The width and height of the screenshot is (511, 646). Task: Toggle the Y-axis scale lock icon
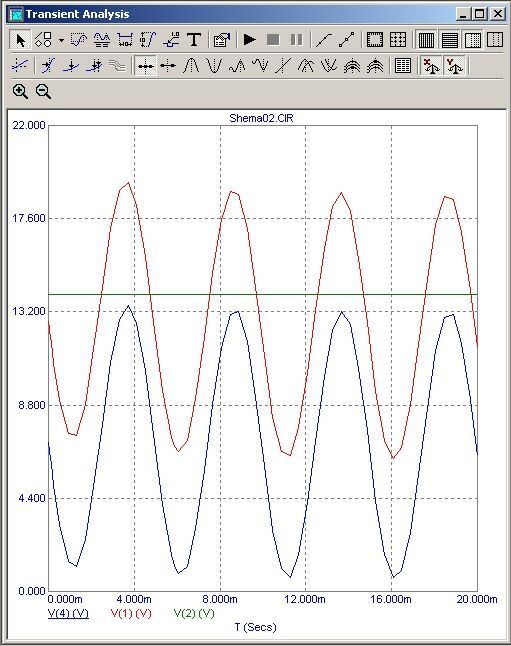[x=455, y=66]
